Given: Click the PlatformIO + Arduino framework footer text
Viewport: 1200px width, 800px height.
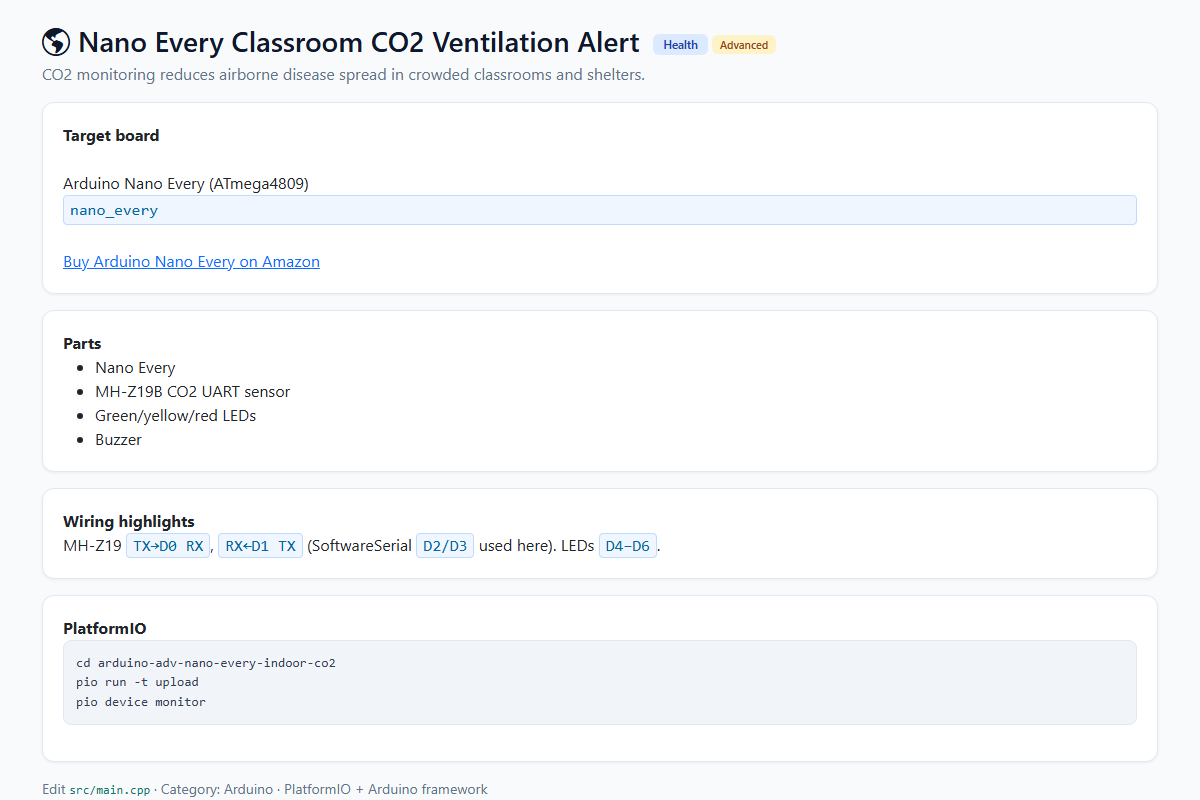Looking at the screenshot, I should [386, 790].
